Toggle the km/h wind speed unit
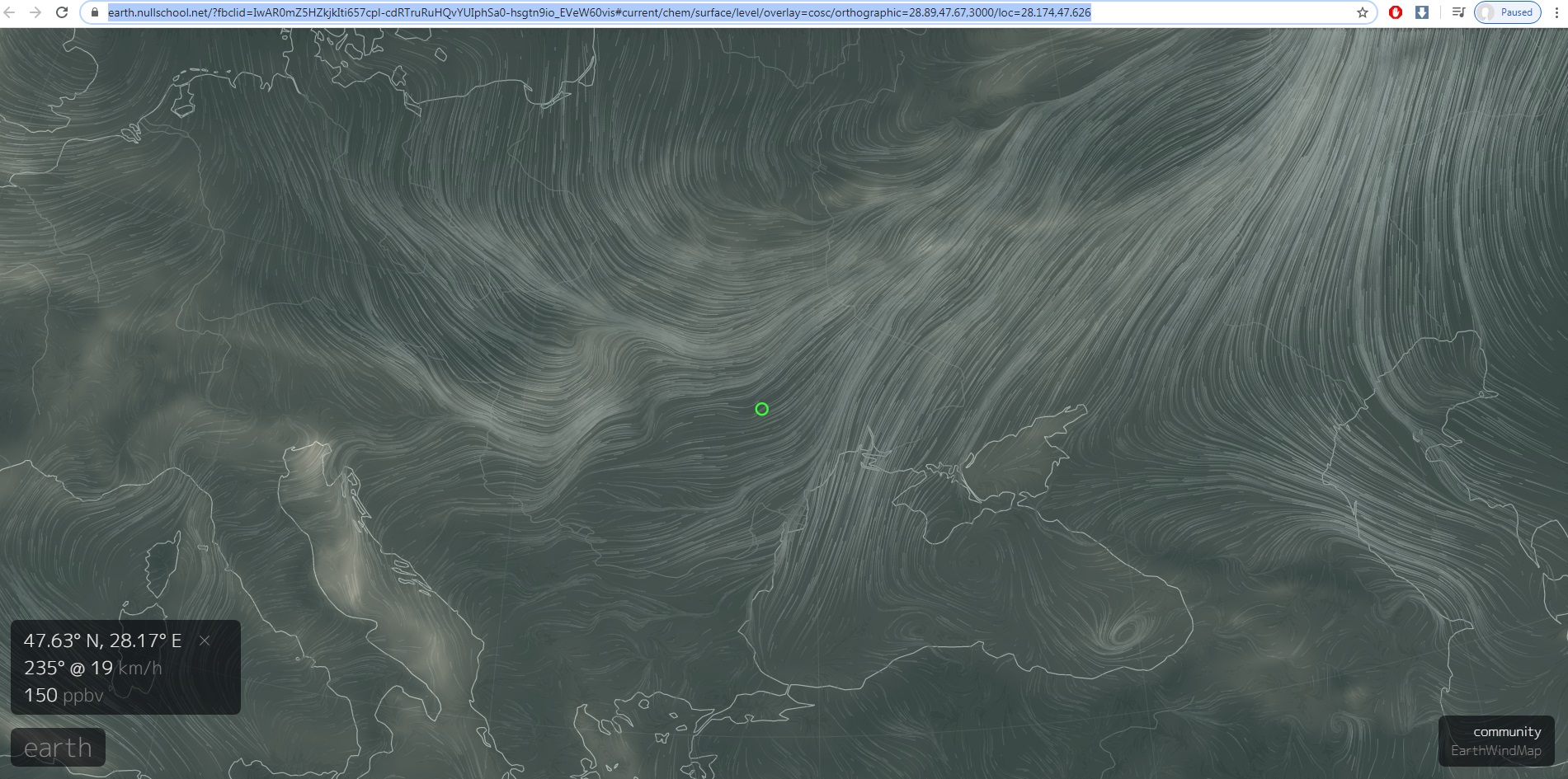Viewport: 1568px width, 779px height. 139,668
